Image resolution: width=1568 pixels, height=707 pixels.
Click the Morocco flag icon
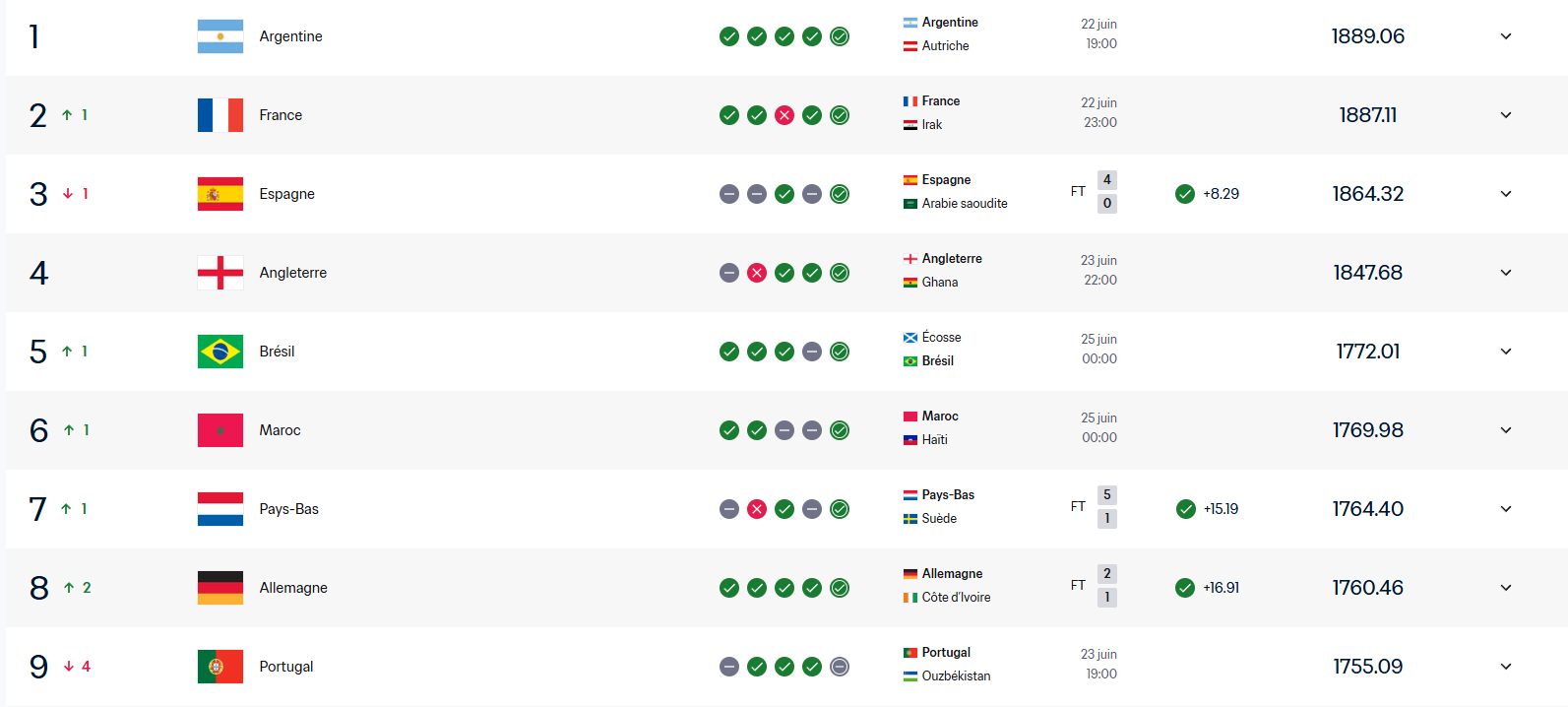click(x=220, y=430)
